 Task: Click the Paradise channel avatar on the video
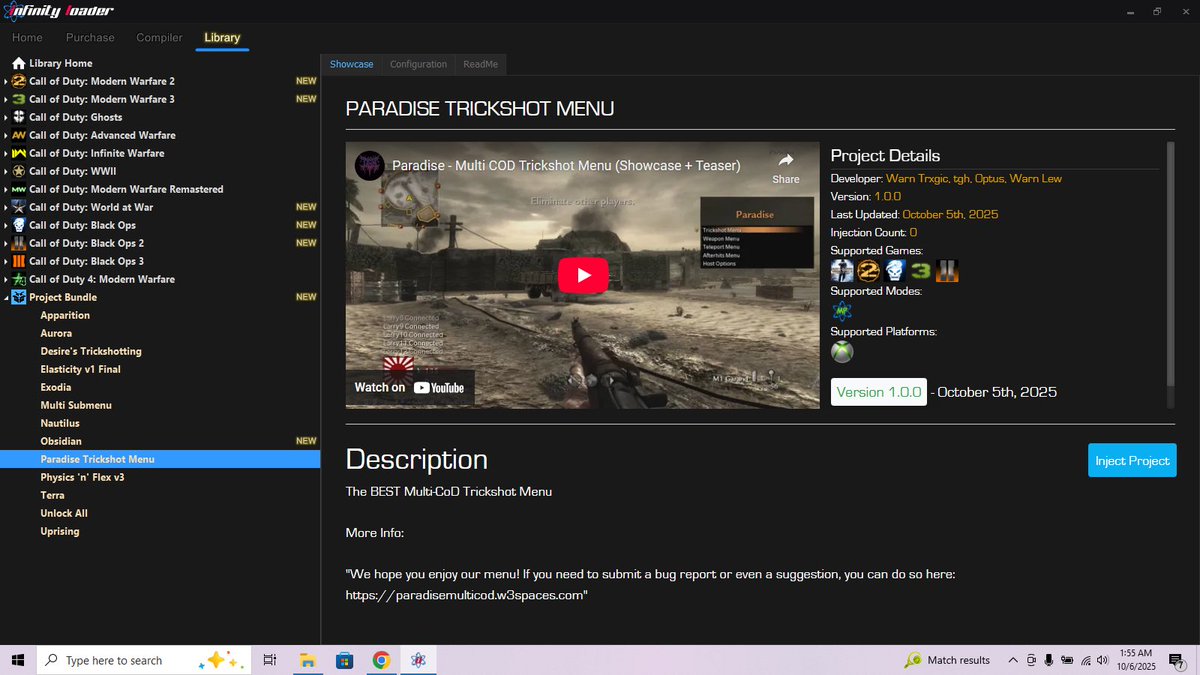370,166
